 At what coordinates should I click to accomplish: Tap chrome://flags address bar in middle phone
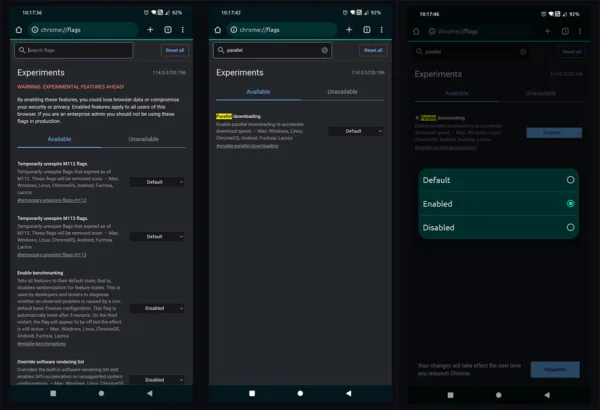tap(282, 29)
